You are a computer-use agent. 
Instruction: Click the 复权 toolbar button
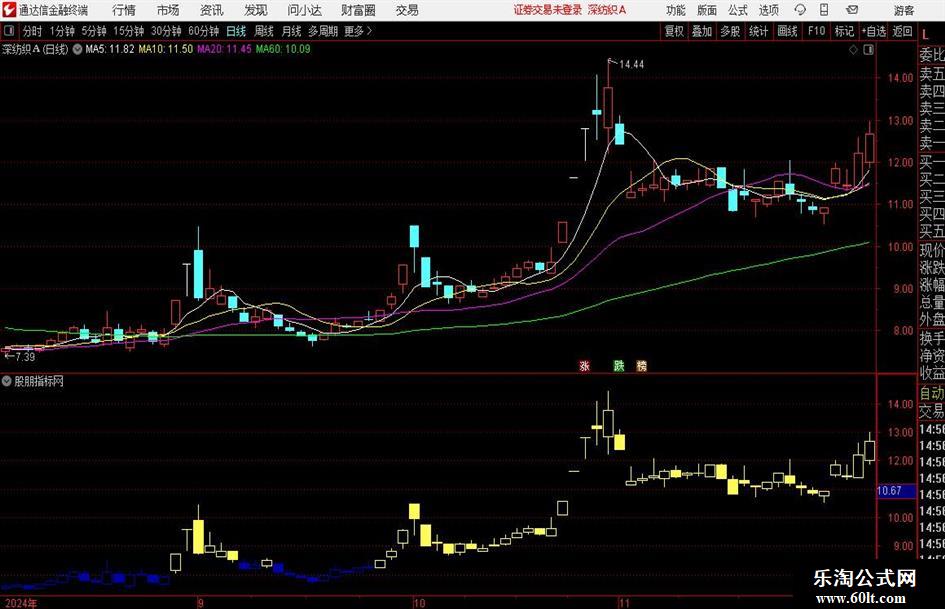point(674,31)
